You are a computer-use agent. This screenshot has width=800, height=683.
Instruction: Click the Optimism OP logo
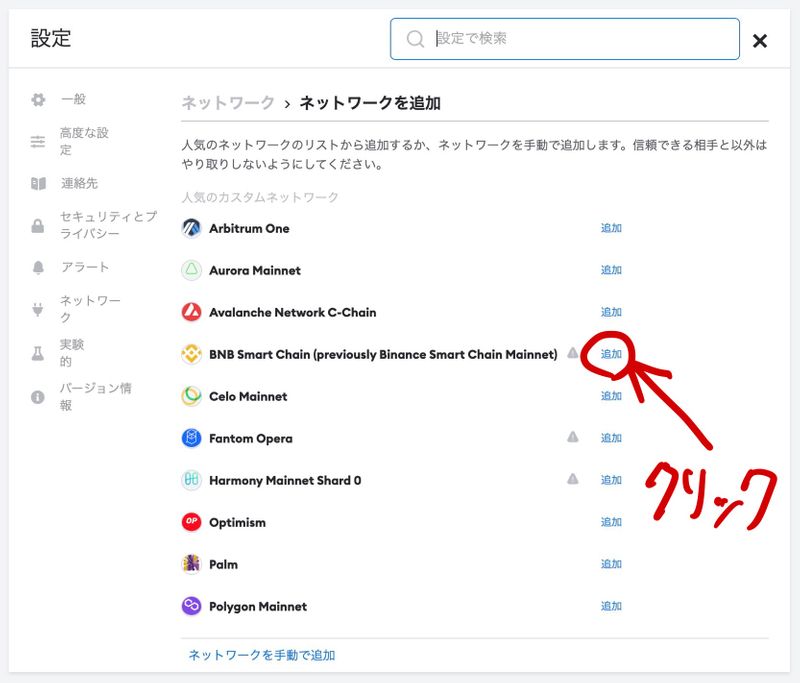point(191,522)
